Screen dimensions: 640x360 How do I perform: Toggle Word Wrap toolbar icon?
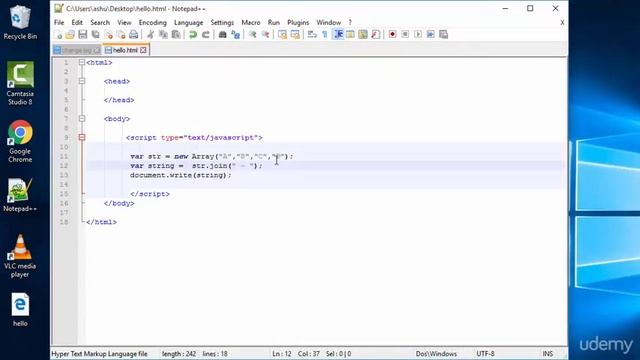pyautogui.click(x=312, y=35)
